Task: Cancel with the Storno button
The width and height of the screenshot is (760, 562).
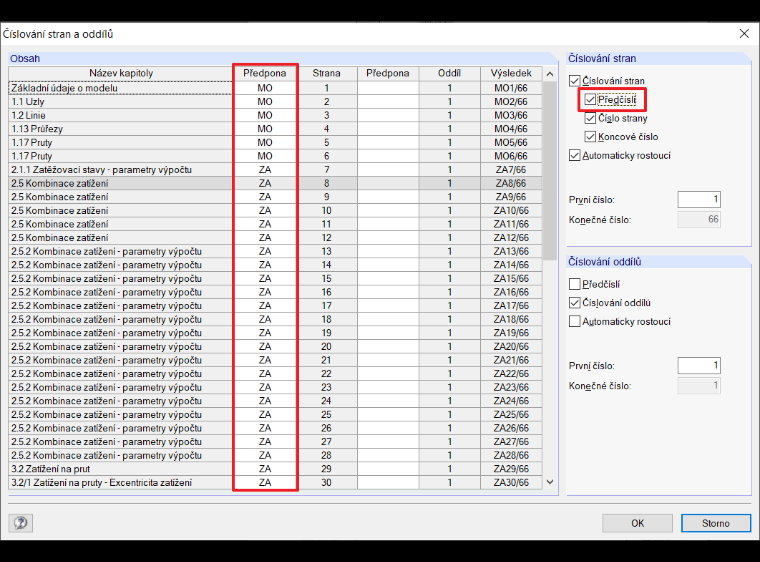Action: [715, 523]
